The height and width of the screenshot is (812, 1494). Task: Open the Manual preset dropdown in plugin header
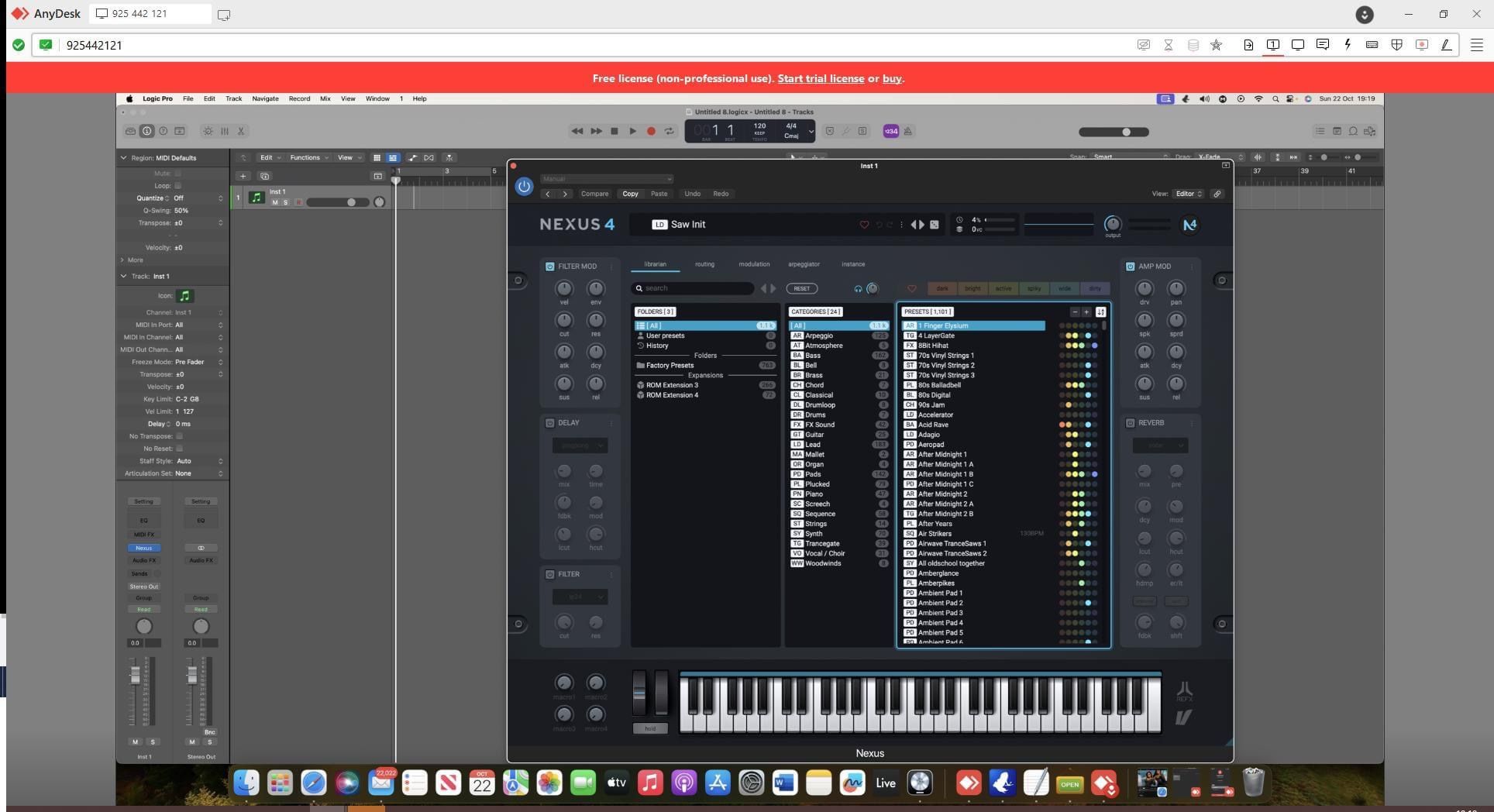[x=607, y=179]
